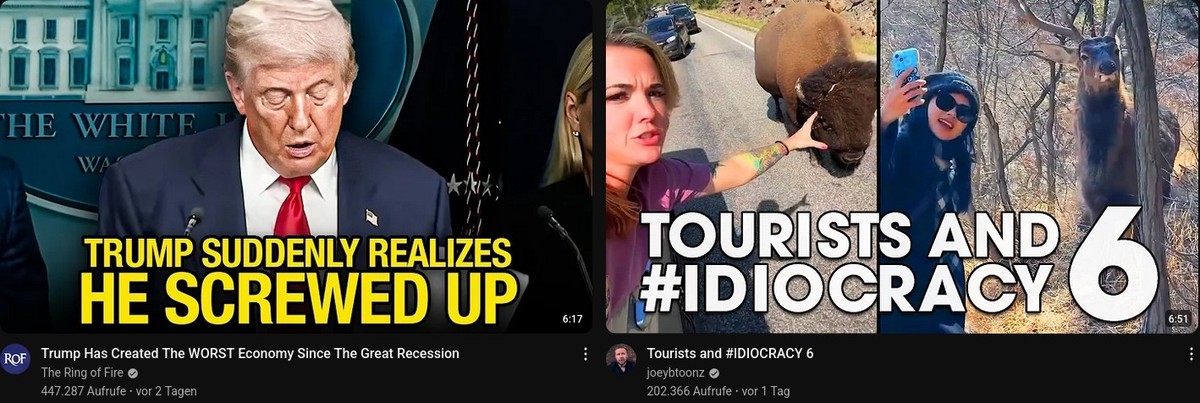Screen dimensions: 1200x403
Task: Click the 6:51 duration badge
Action: 1178,319
